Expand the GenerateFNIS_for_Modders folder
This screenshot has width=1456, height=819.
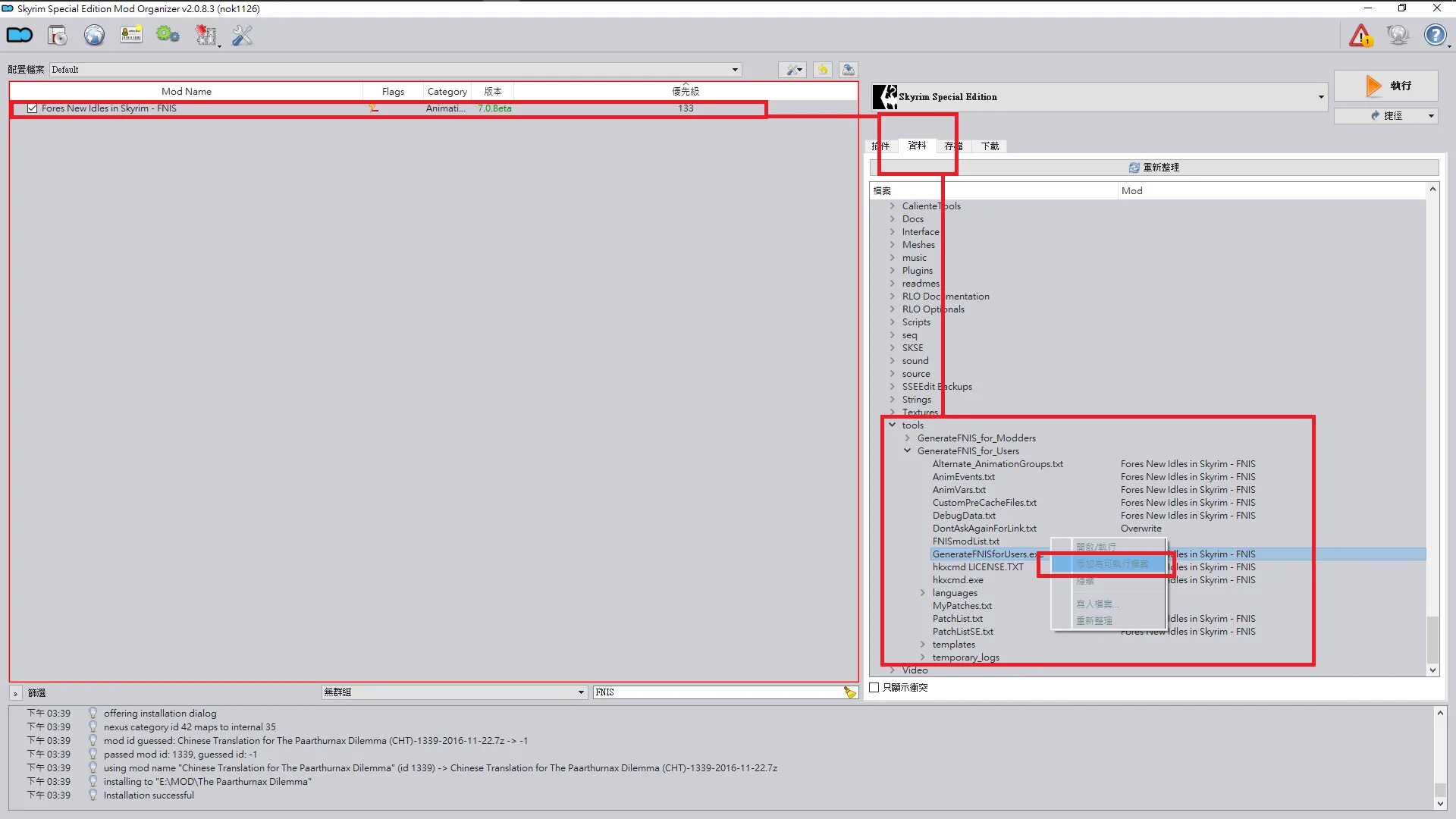(x=907, y=438)
